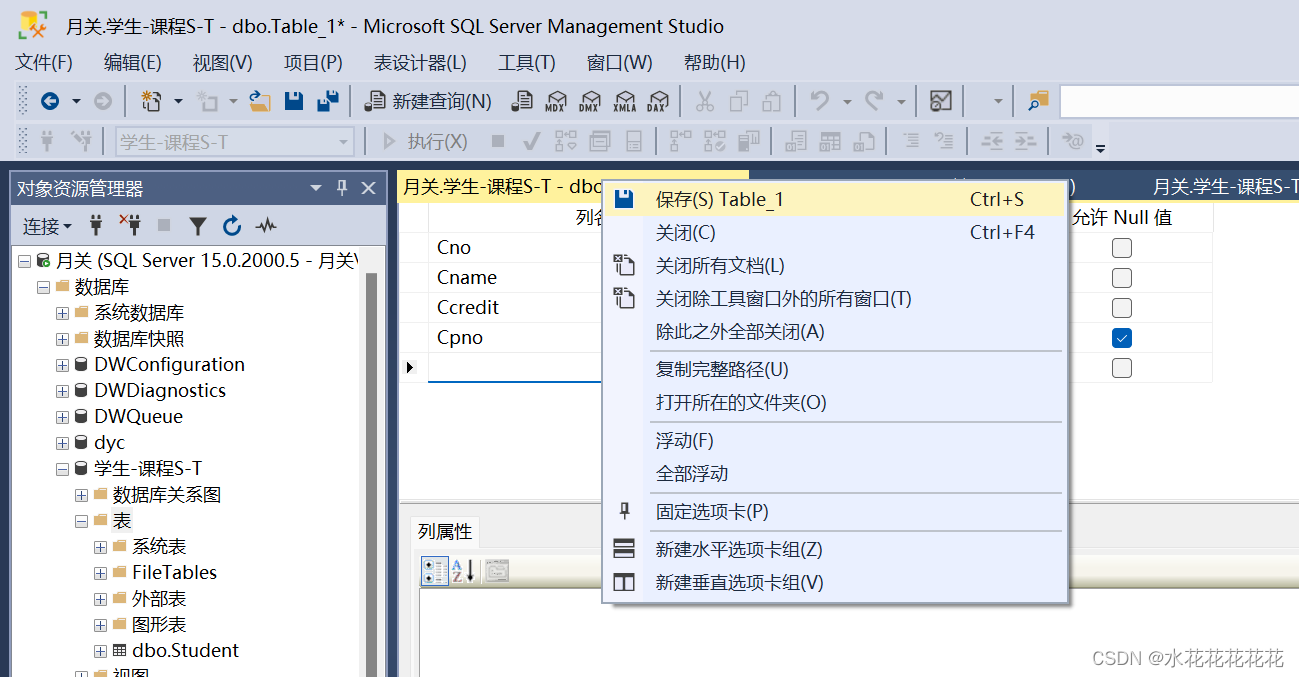Check Allow Null for the Cno row

1122,247
